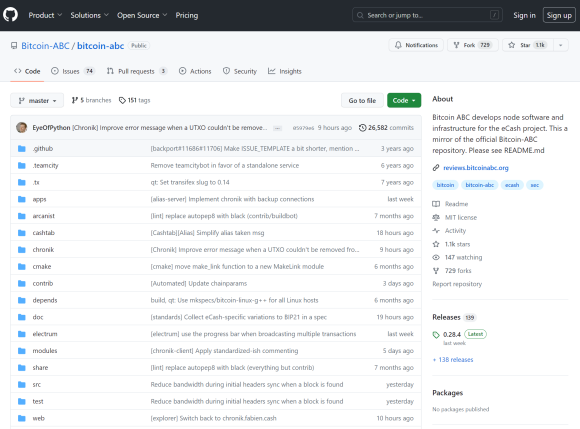Open the web folder icon

pyautogui.click(x=22, y=418)
